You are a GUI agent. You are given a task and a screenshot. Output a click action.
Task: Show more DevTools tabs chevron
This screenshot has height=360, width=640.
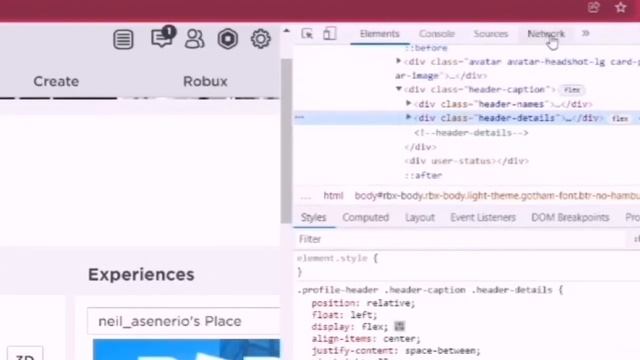[586, 33]
